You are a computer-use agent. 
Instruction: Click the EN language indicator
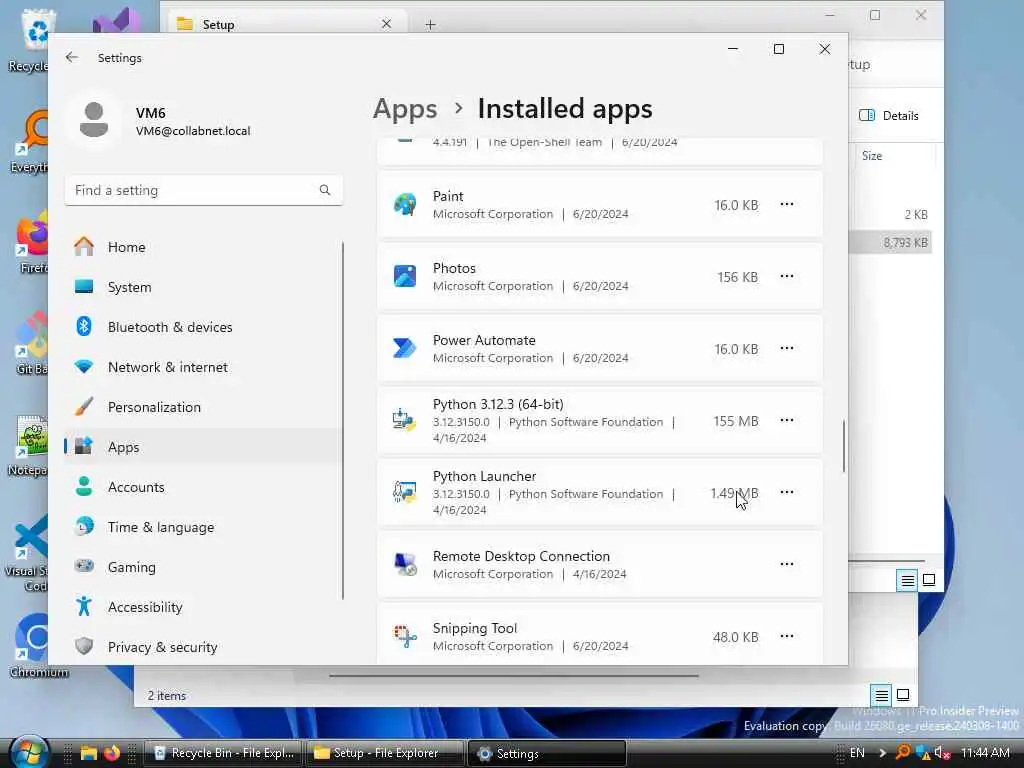point(857,753)
